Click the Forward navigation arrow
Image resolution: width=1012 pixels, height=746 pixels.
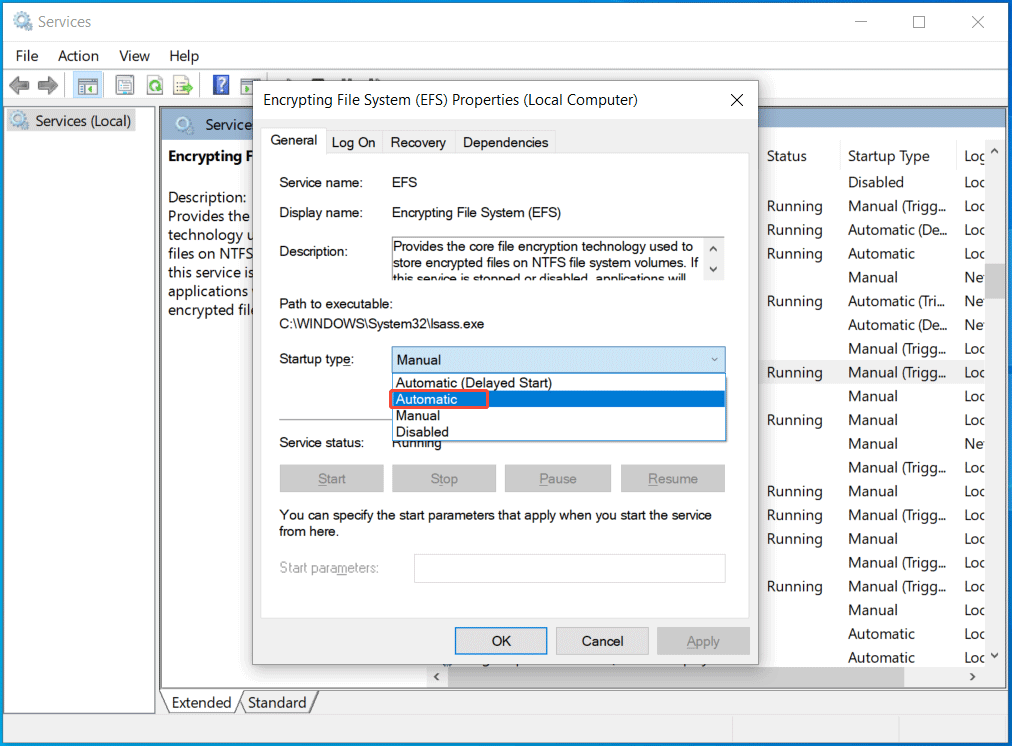(47, 85)
